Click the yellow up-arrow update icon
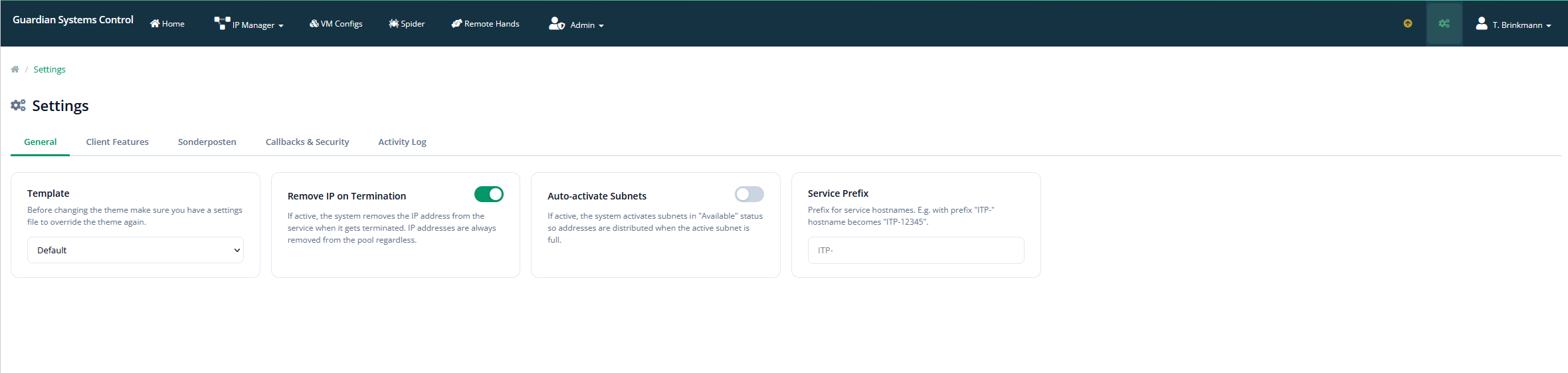This screenshot has width=1568, height=373. coord(1407,23)
